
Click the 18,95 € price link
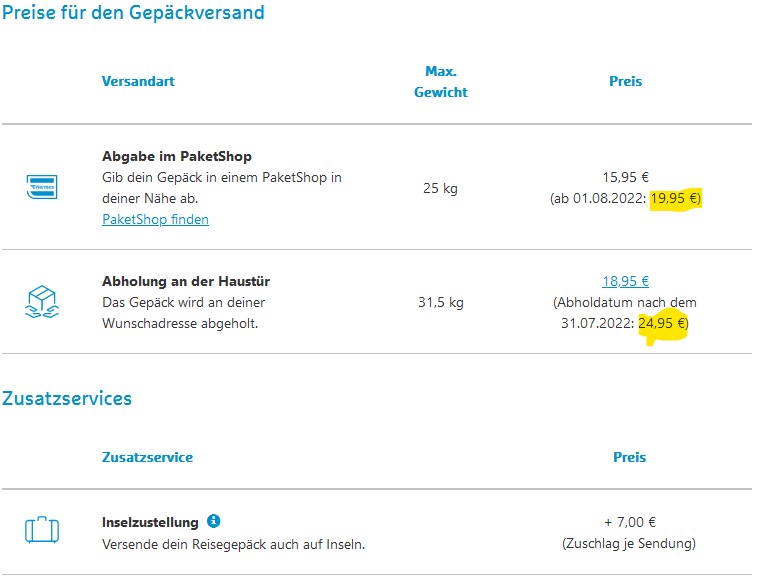[625, 281]
